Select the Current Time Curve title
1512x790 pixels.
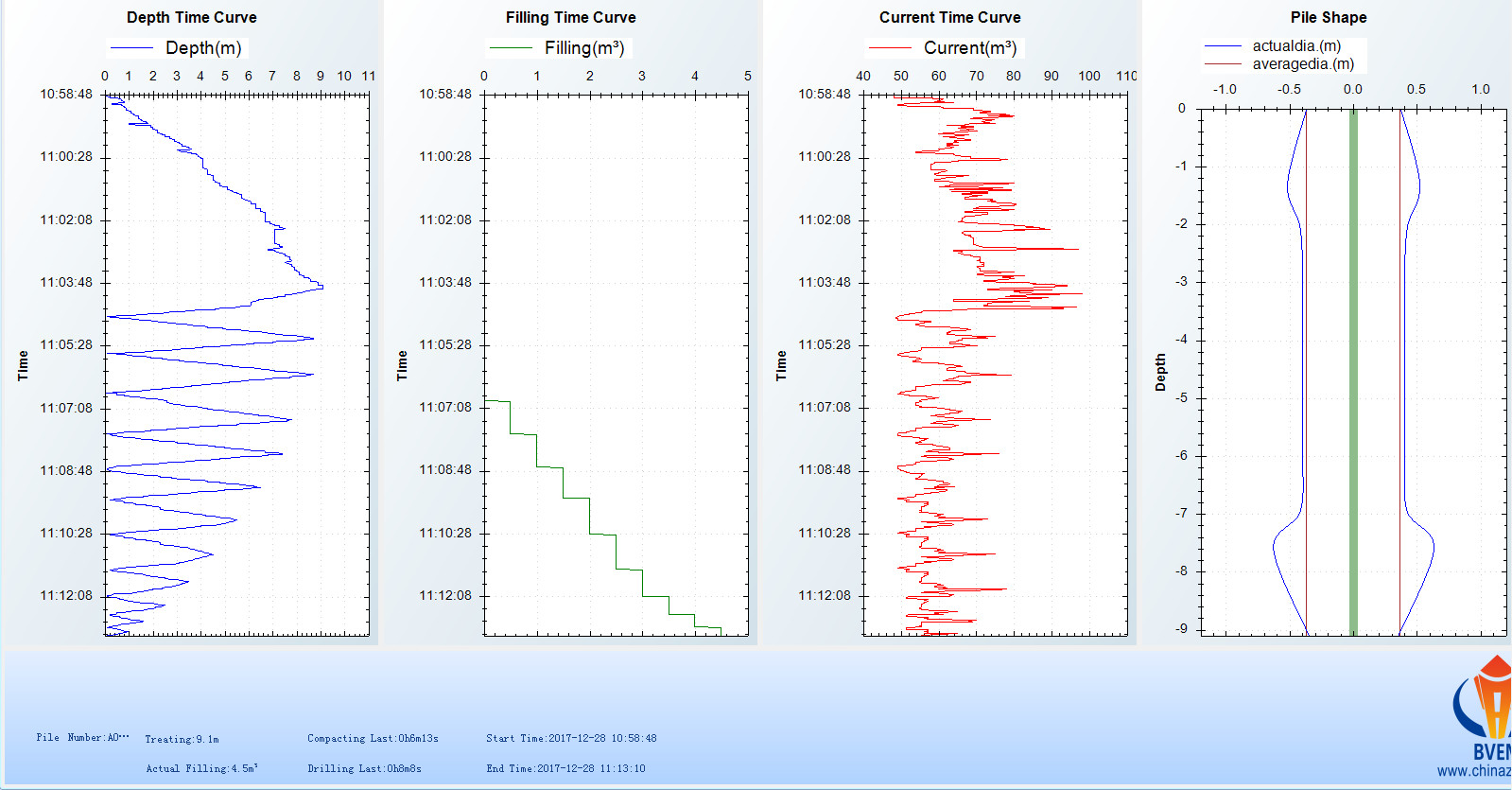tap(949, 17)
